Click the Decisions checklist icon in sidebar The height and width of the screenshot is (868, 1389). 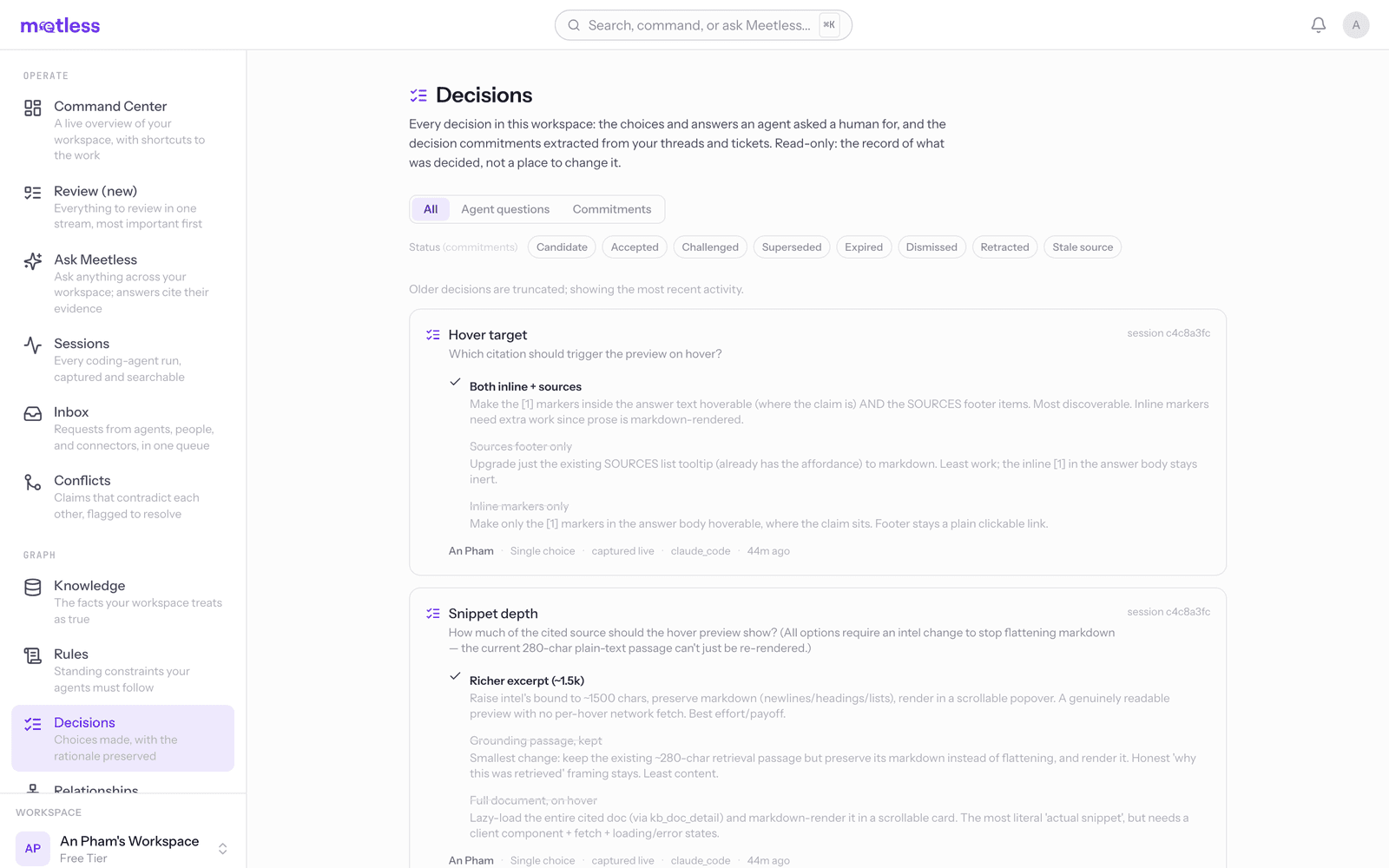(33, 725)
